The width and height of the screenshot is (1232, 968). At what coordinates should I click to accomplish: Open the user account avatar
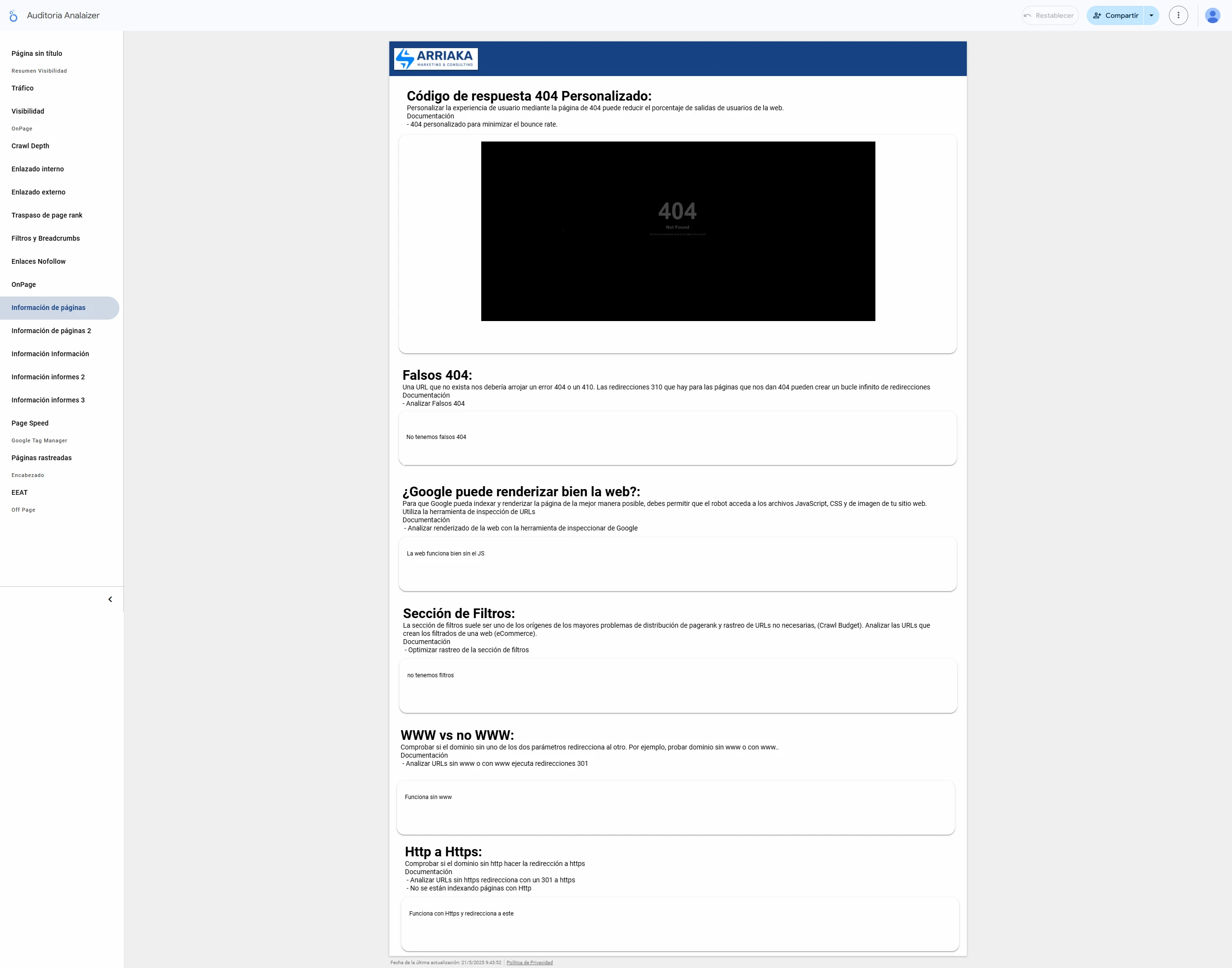point(1212,16)
